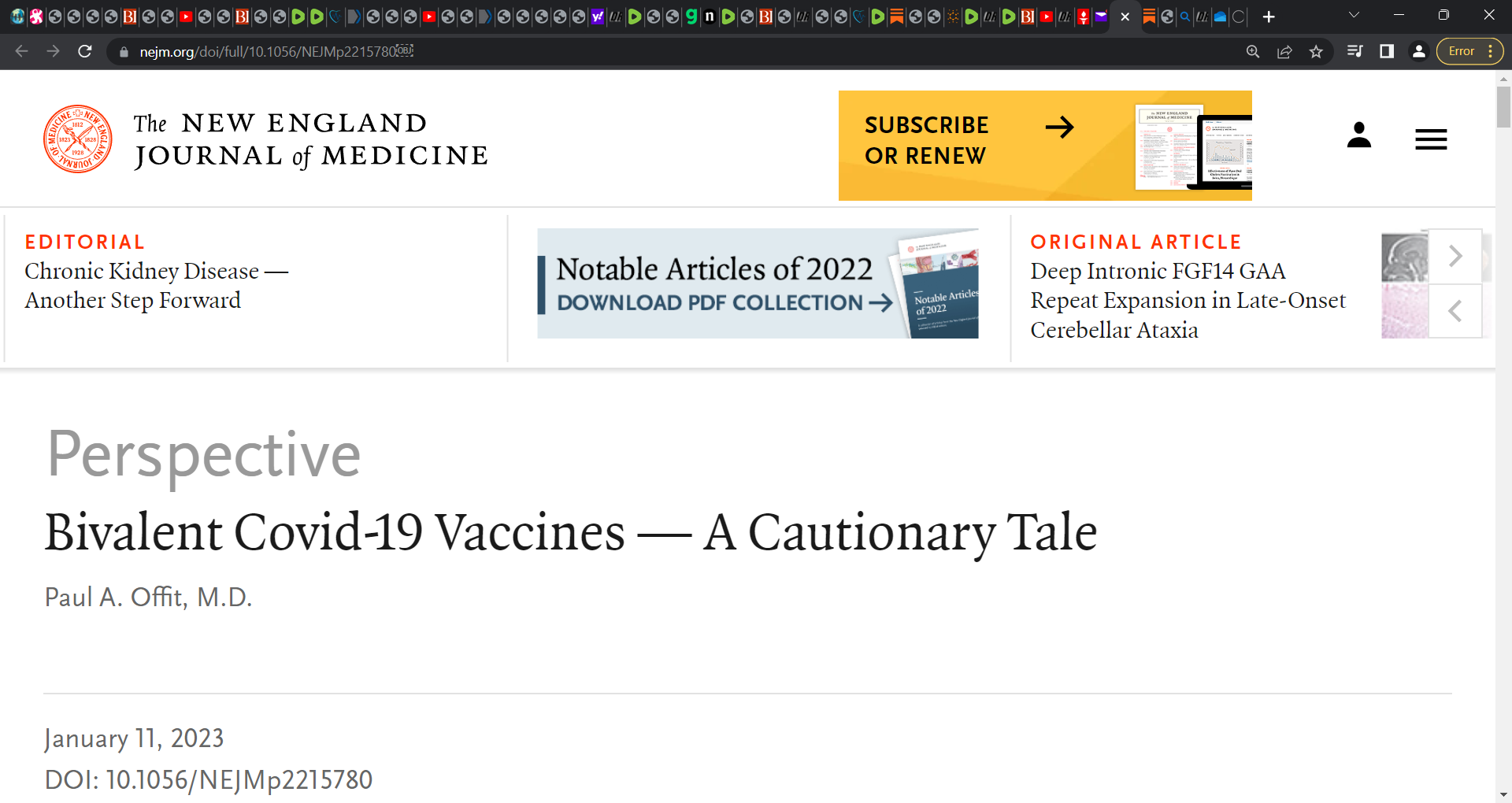Open a new browser tab
Screen dimensions: 1512x803
[x=1269, y=17]
